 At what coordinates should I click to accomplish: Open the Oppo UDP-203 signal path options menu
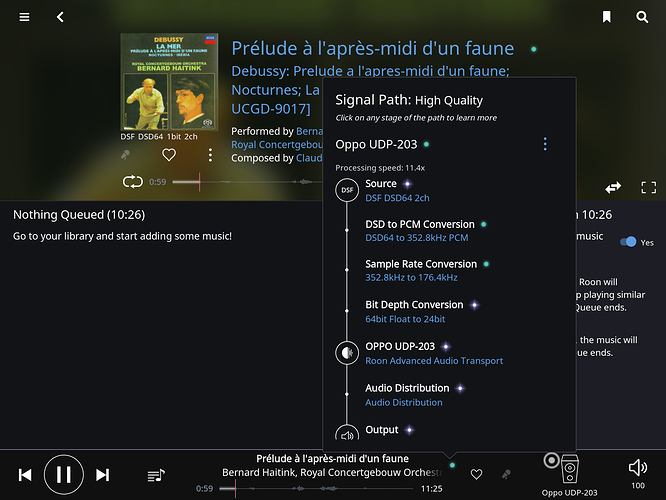[x=545, y=144]
